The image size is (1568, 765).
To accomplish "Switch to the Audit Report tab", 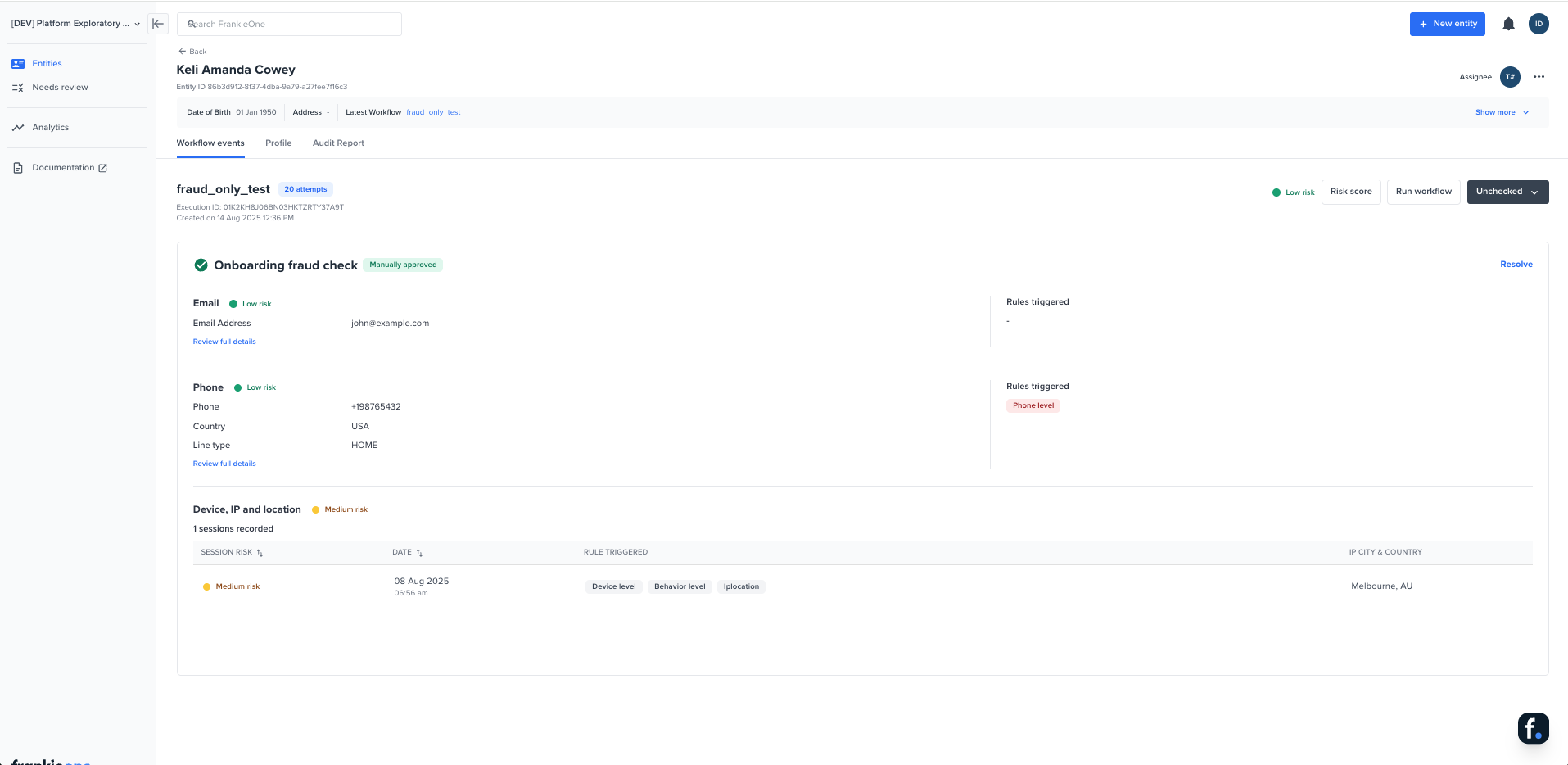I will tap(338, 143).
